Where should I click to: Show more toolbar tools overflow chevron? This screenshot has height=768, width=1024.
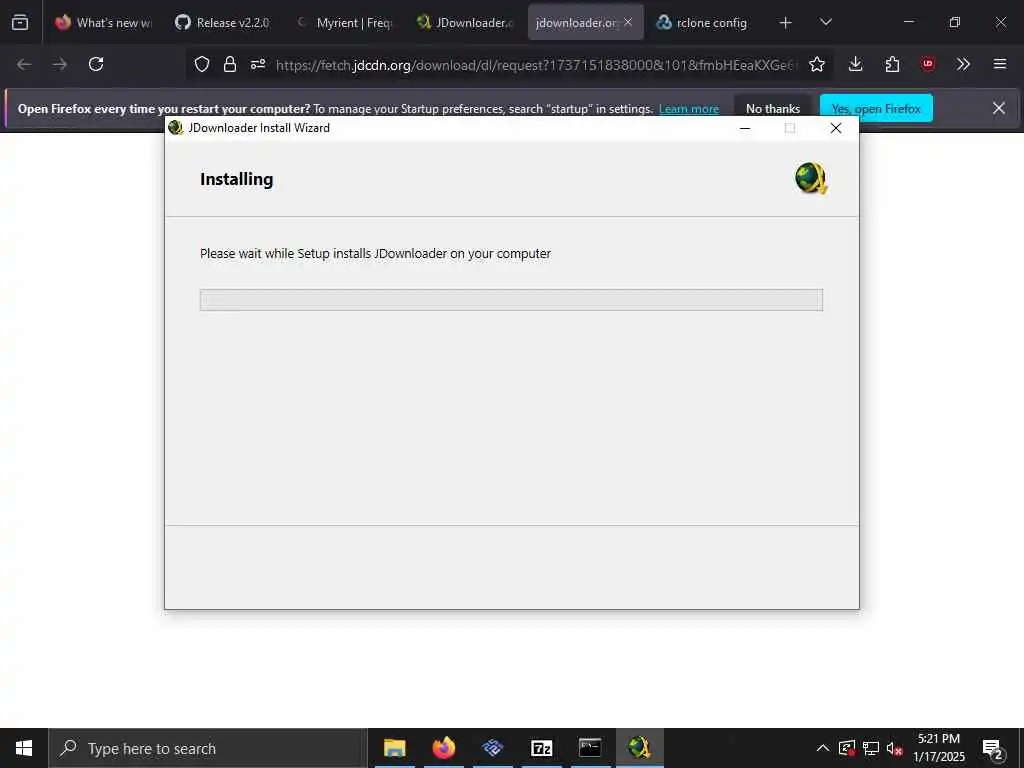[x=963, y=64]
